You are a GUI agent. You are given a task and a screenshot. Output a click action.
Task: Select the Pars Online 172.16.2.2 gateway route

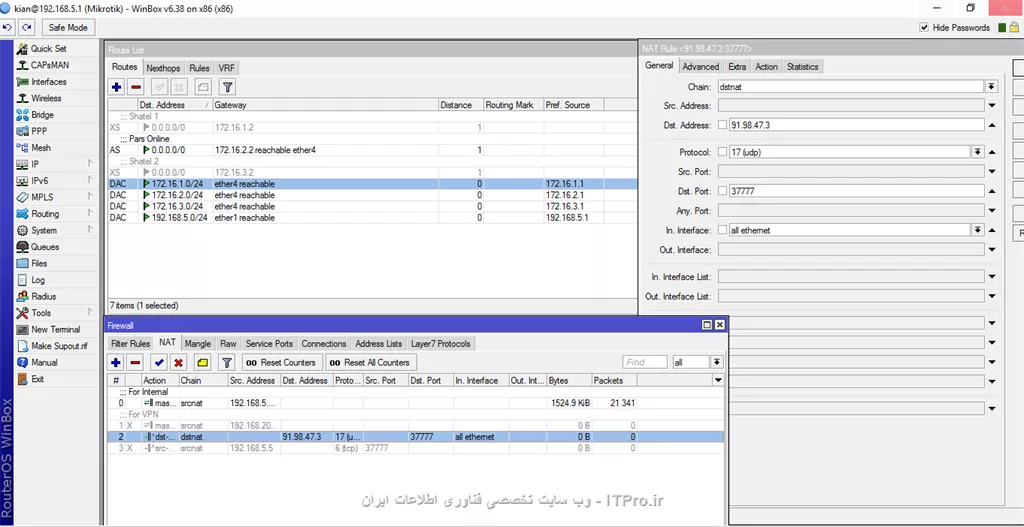(x=372, y=150)
